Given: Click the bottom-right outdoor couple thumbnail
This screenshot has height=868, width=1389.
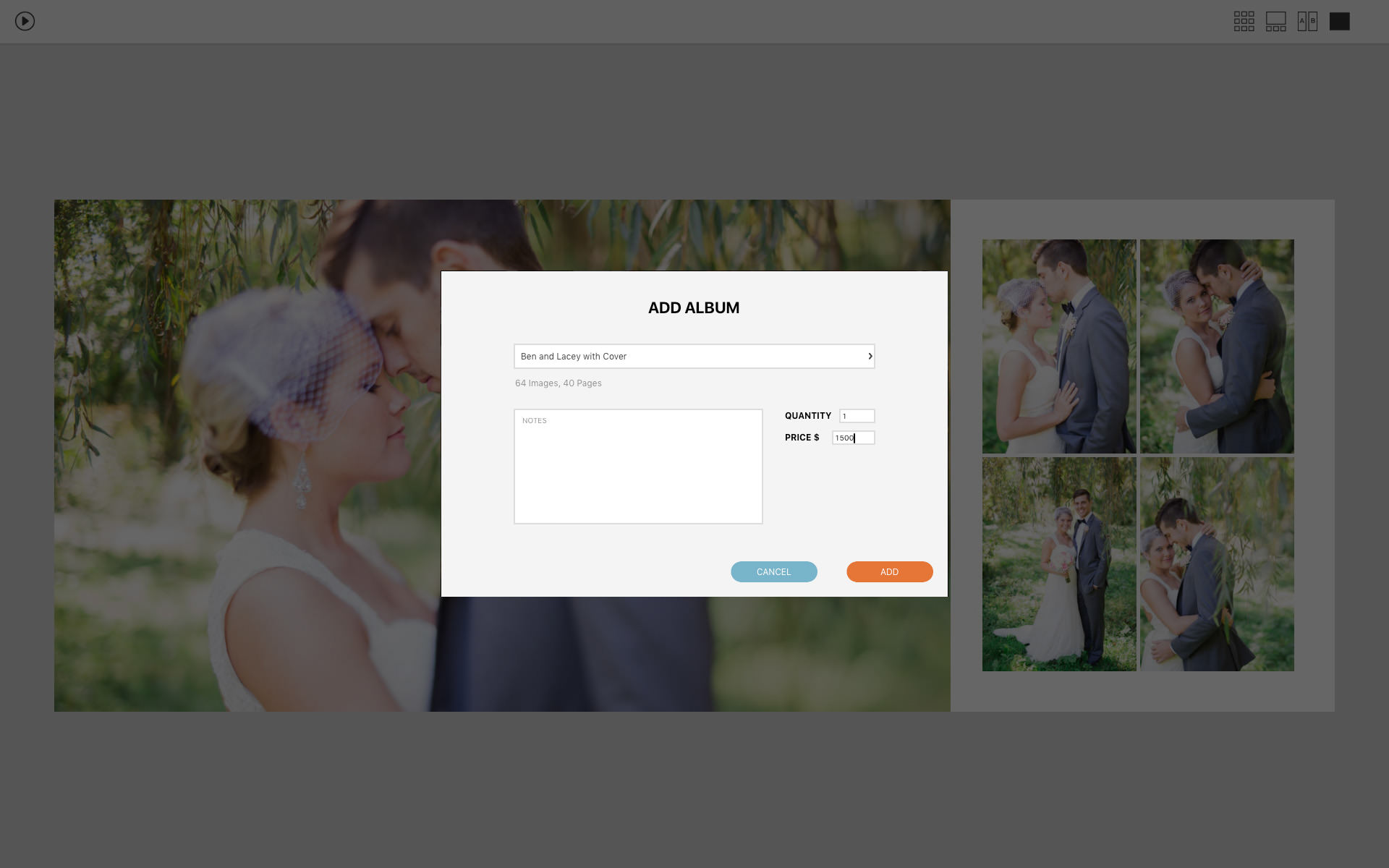Looking at the screenshot, I should click(x=1215, y=564).
